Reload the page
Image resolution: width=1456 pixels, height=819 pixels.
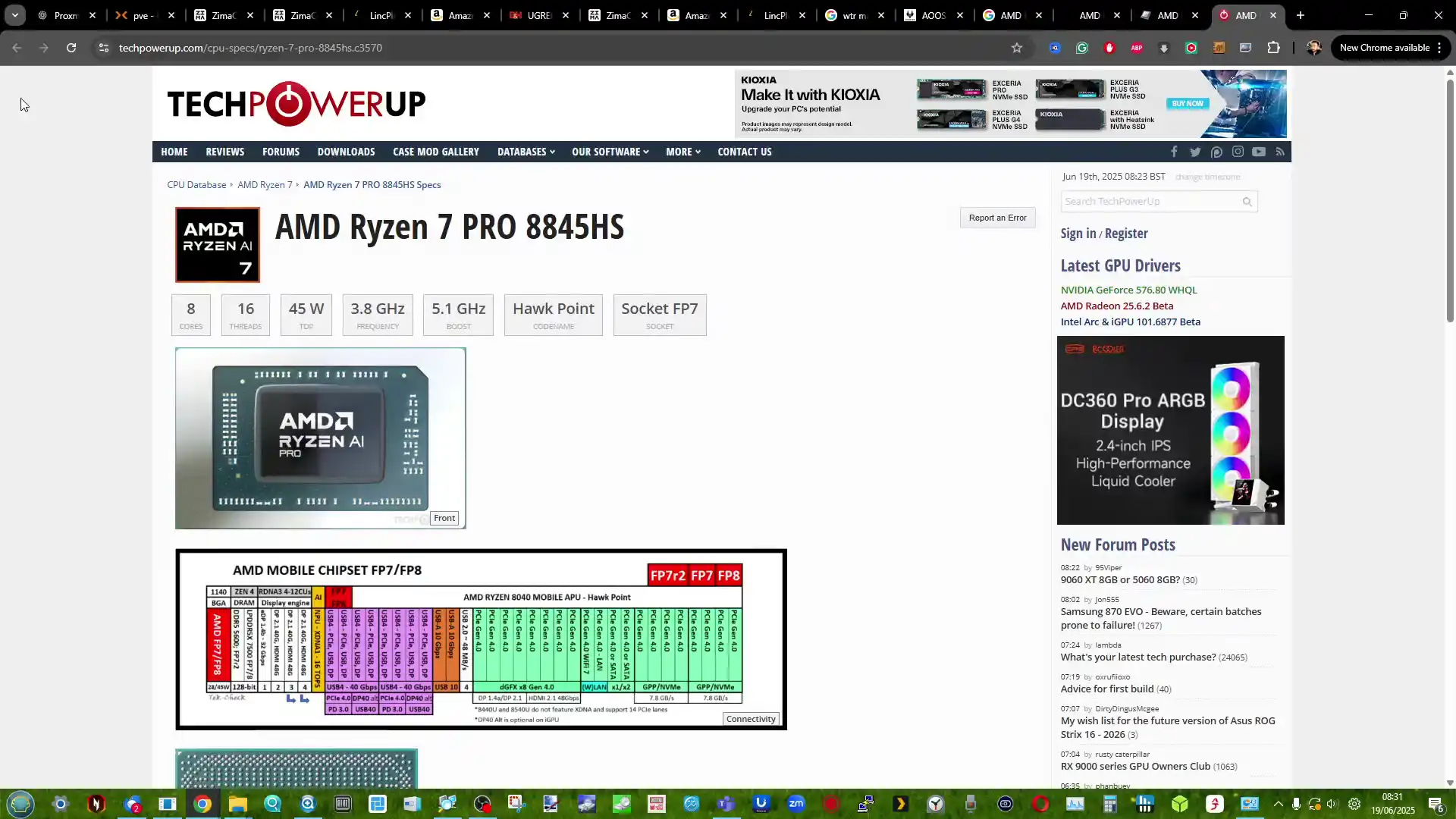[71, 48]
